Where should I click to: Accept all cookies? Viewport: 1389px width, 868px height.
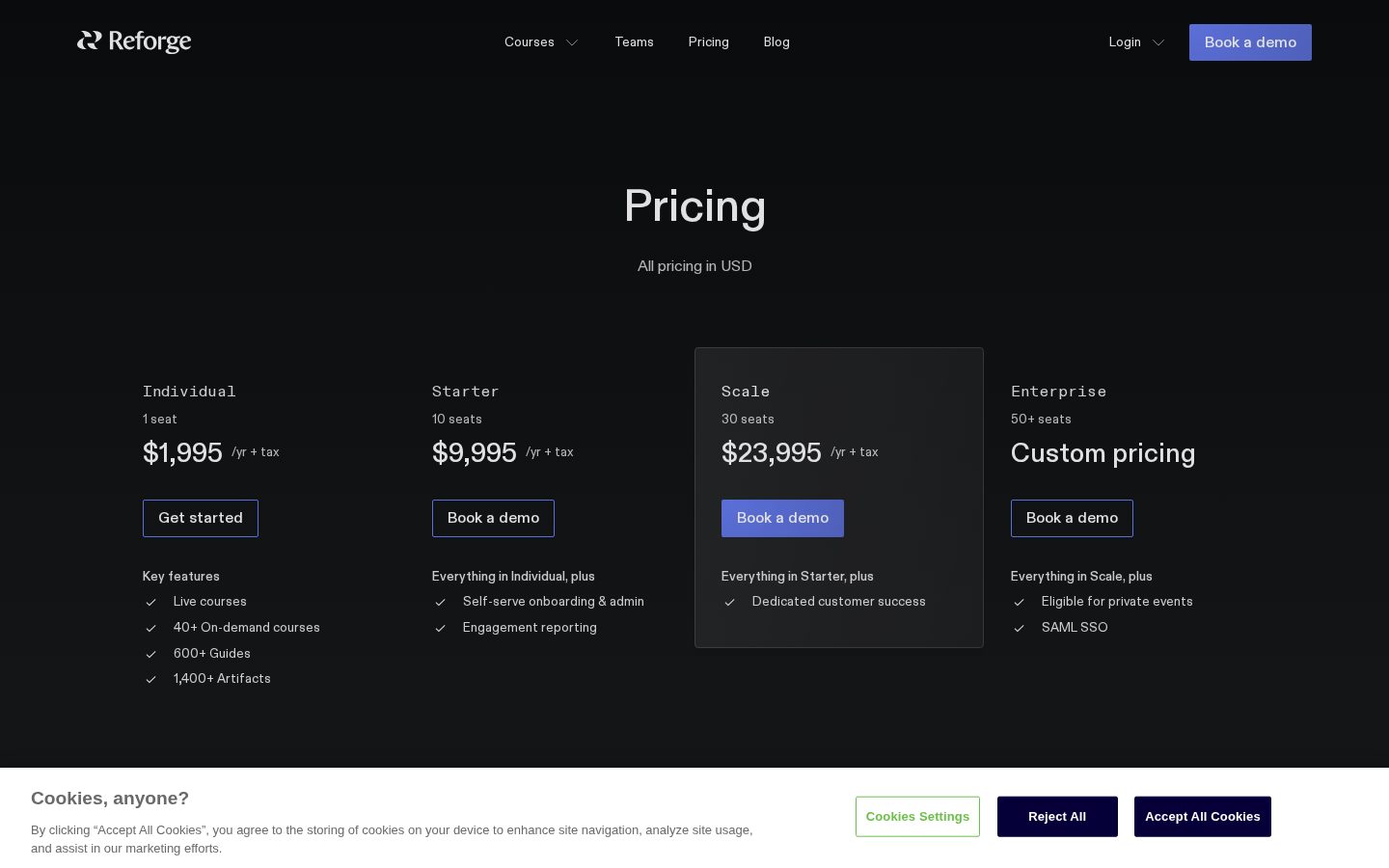(1203, 817)
